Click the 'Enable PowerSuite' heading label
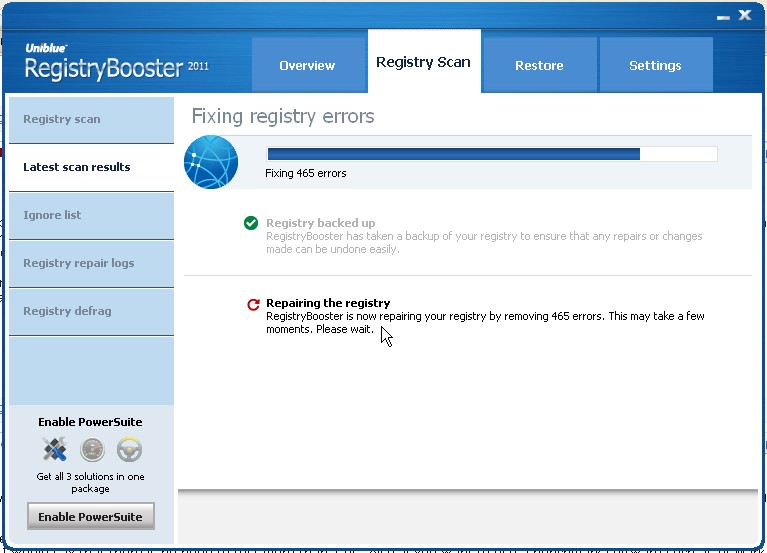The image size is (767, 553). pos(90,422)
